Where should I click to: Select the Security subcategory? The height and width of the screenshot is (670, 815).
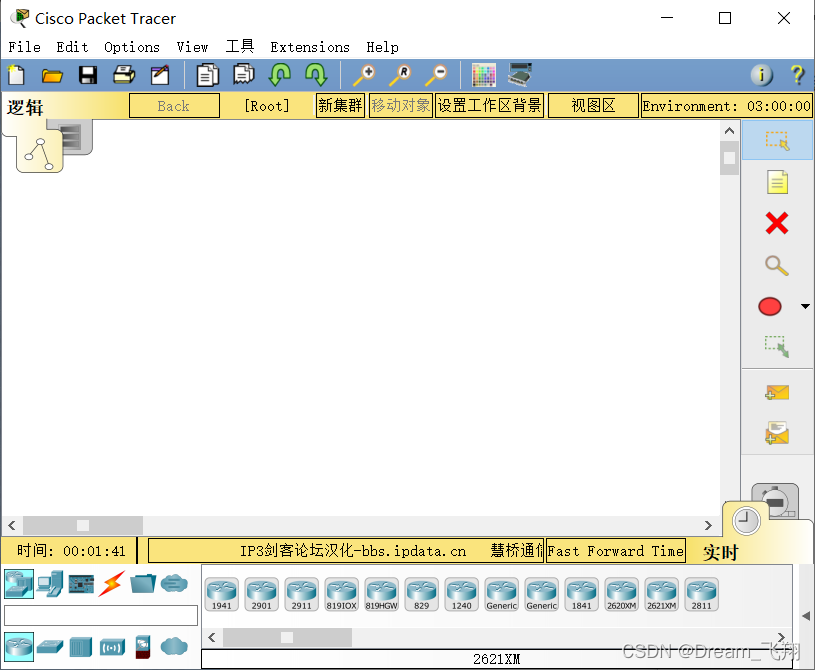coord(143,647)
